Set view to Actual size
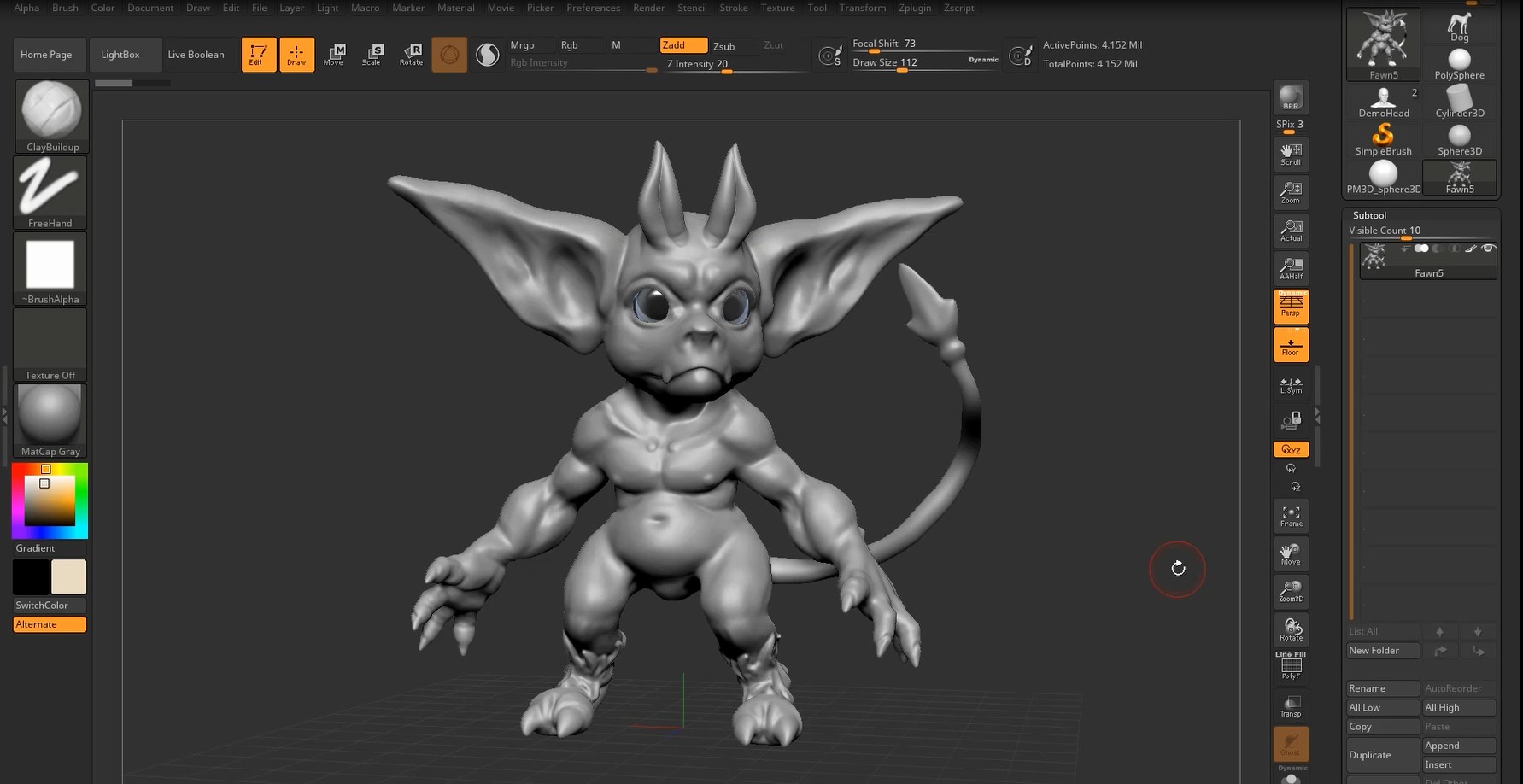Viewport: 1523px width, 784px height. tap(1291, 230)
